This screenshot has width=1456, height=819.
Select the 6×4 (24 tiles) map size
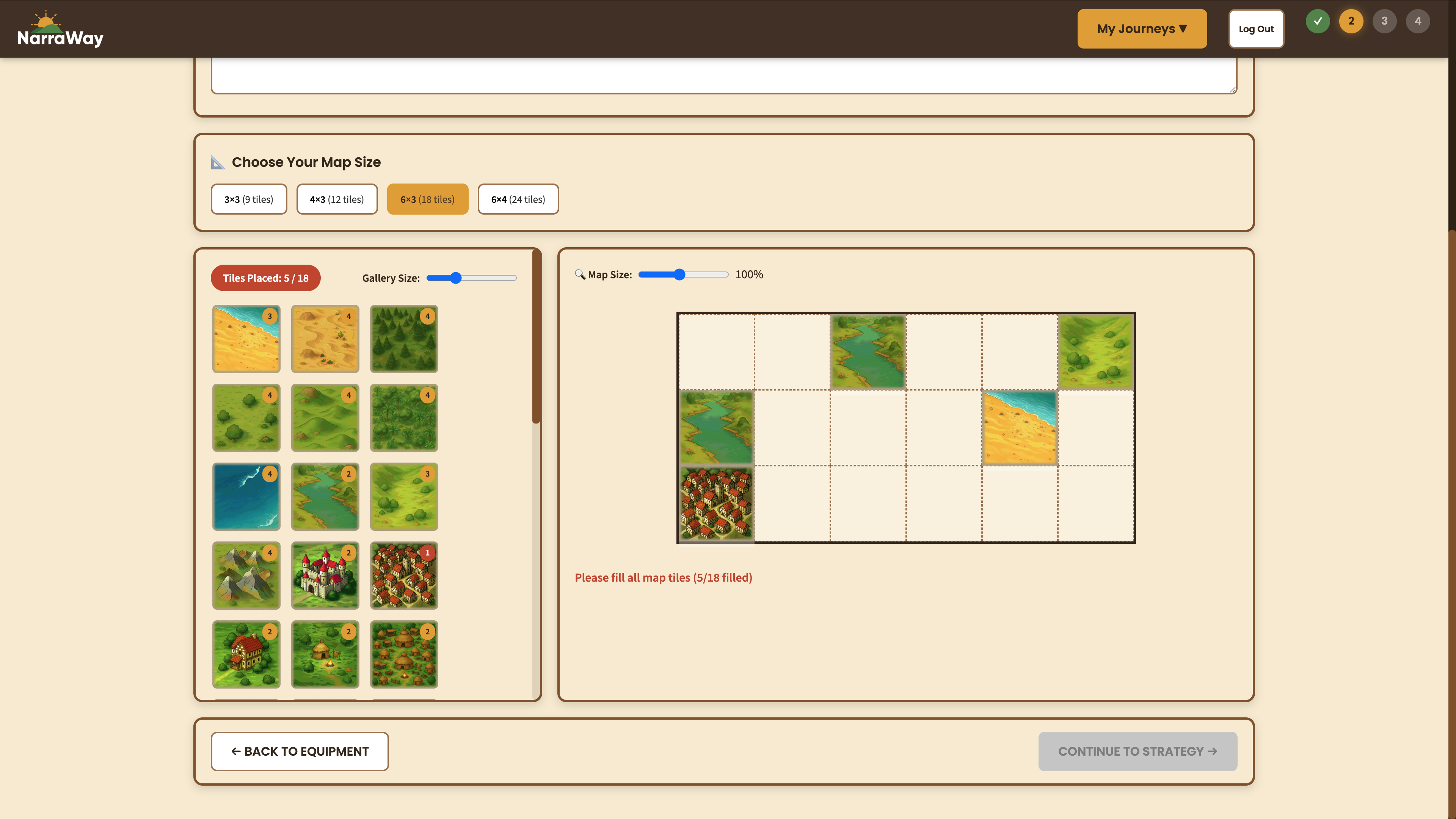(518, 199)
